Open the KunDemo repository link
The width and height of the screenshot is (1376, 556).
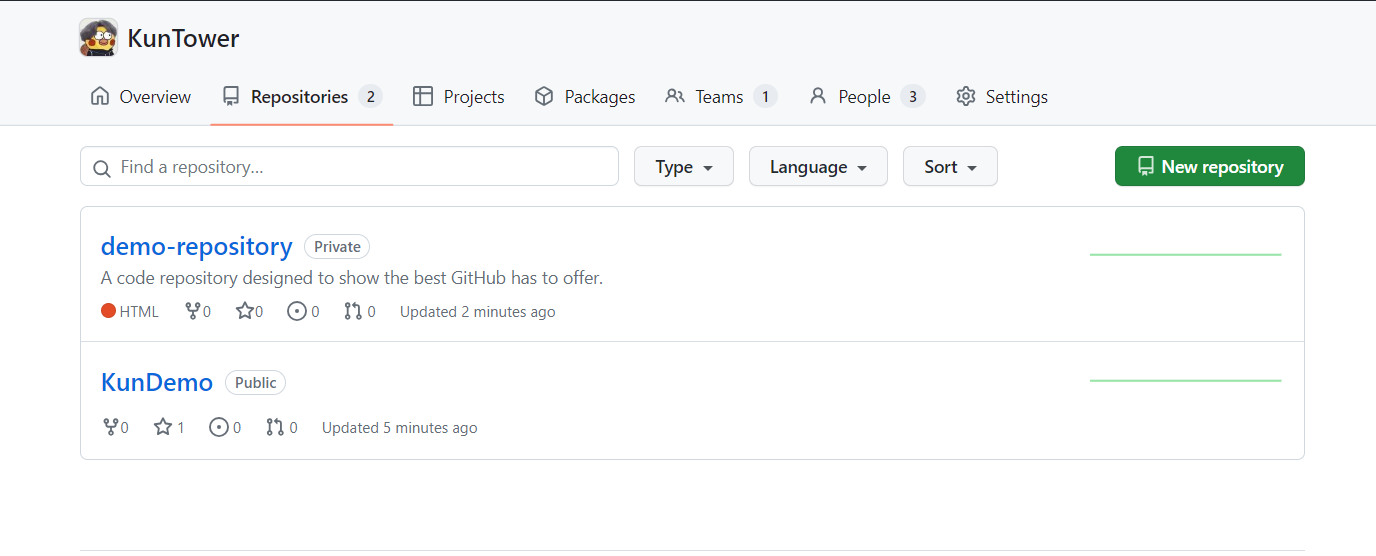[x=157, y=382]
